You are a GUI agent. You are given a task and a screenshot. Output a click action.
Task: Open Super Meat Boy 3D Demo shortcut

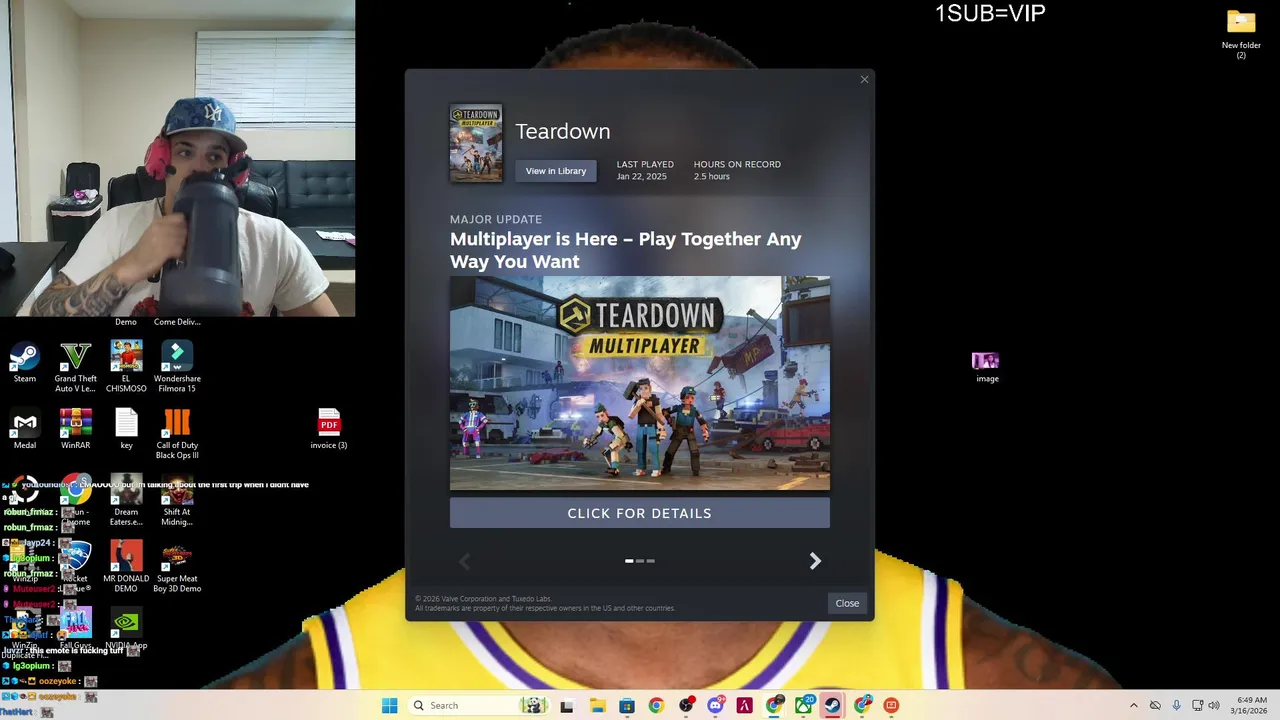point(177,567)
